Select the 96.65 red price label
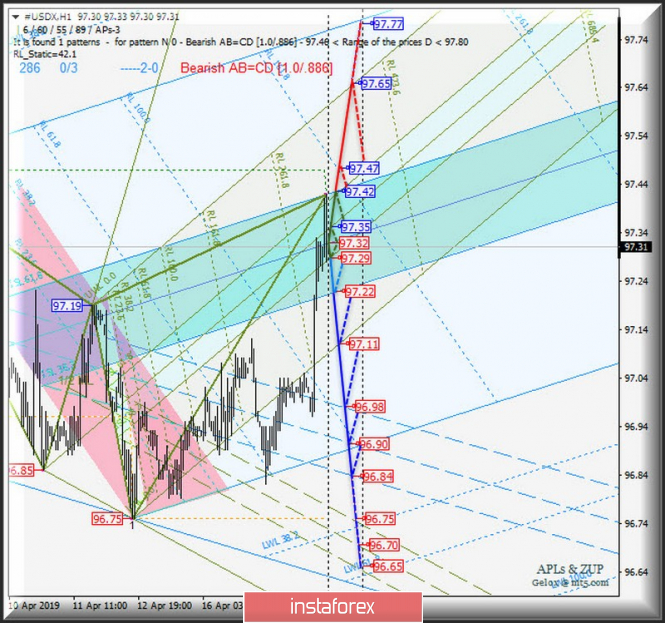This screenshot has width=665, height=623. pos(388,566)
